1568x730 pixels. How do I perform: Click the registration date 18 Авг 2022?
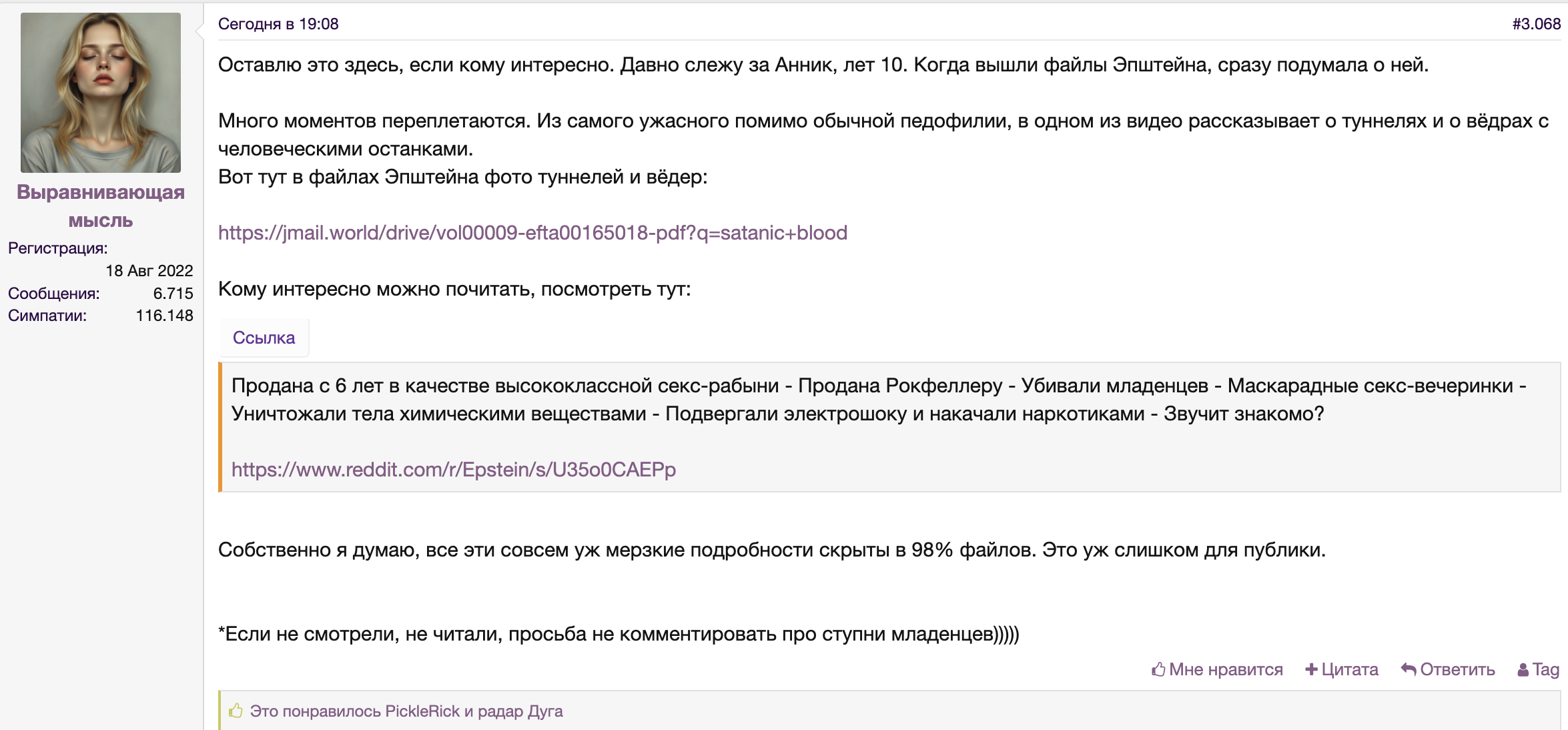click(x=149, y=271)
